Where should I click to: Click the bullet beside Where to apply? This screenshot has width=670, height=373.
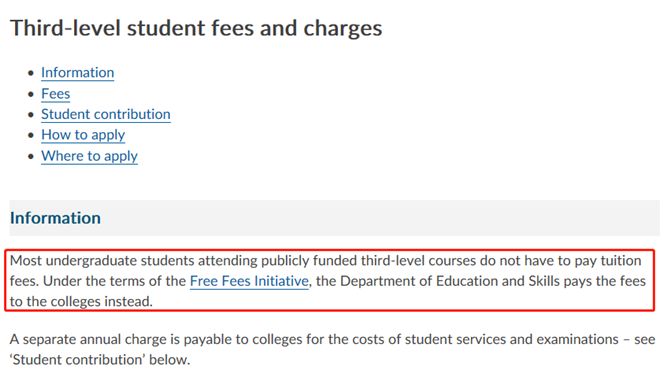[x=30, y=156]
